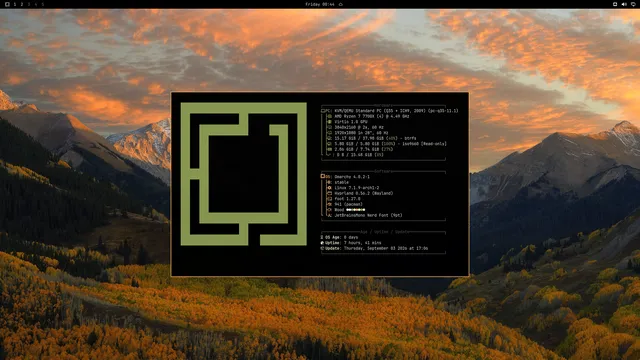Click the 'OS Age: 0 days' line
The height and width of the screenshot is (360, 640).
339,237
